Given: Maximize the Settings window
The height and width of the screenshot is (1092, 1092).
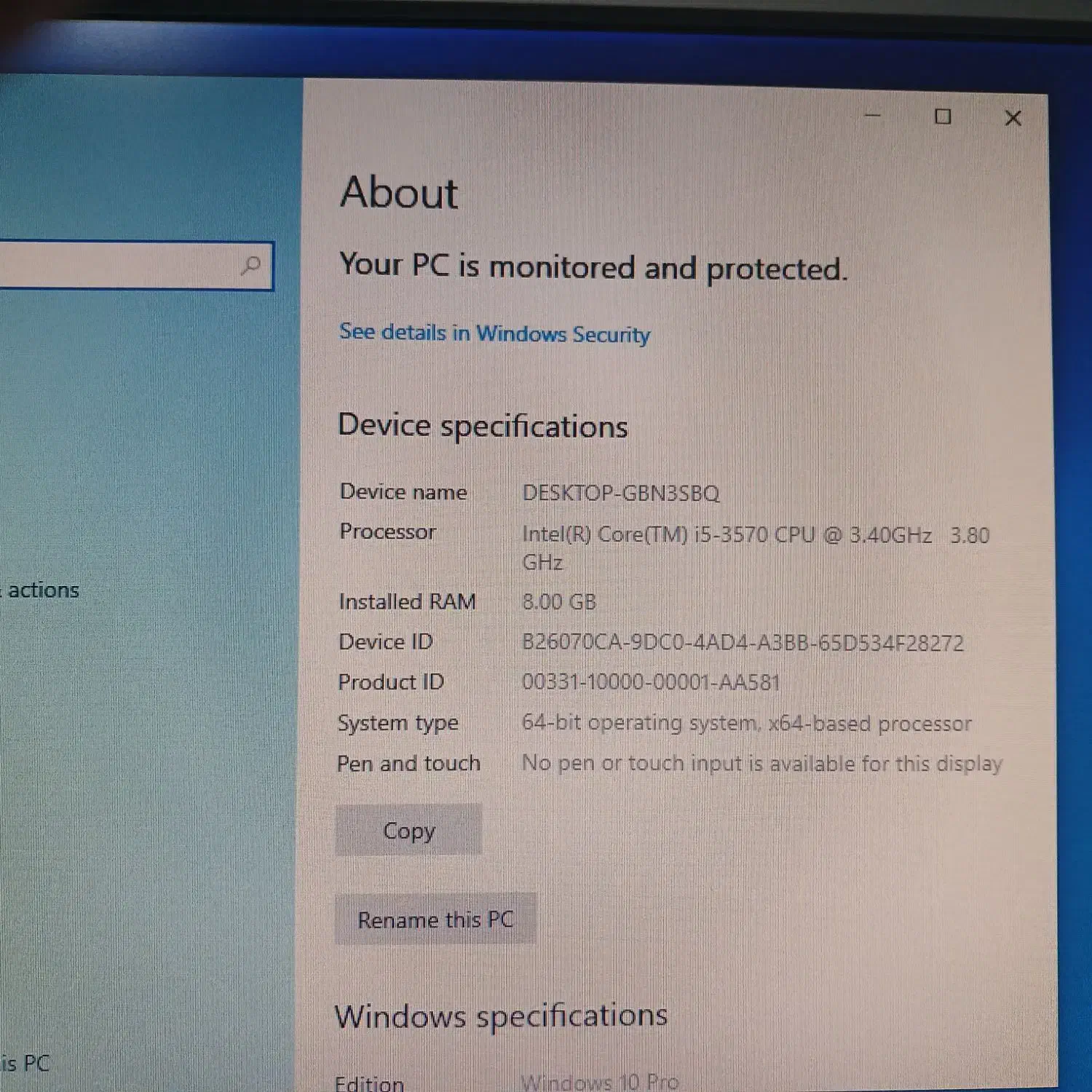Looking at the screenshot, I should tap(943, 116).
